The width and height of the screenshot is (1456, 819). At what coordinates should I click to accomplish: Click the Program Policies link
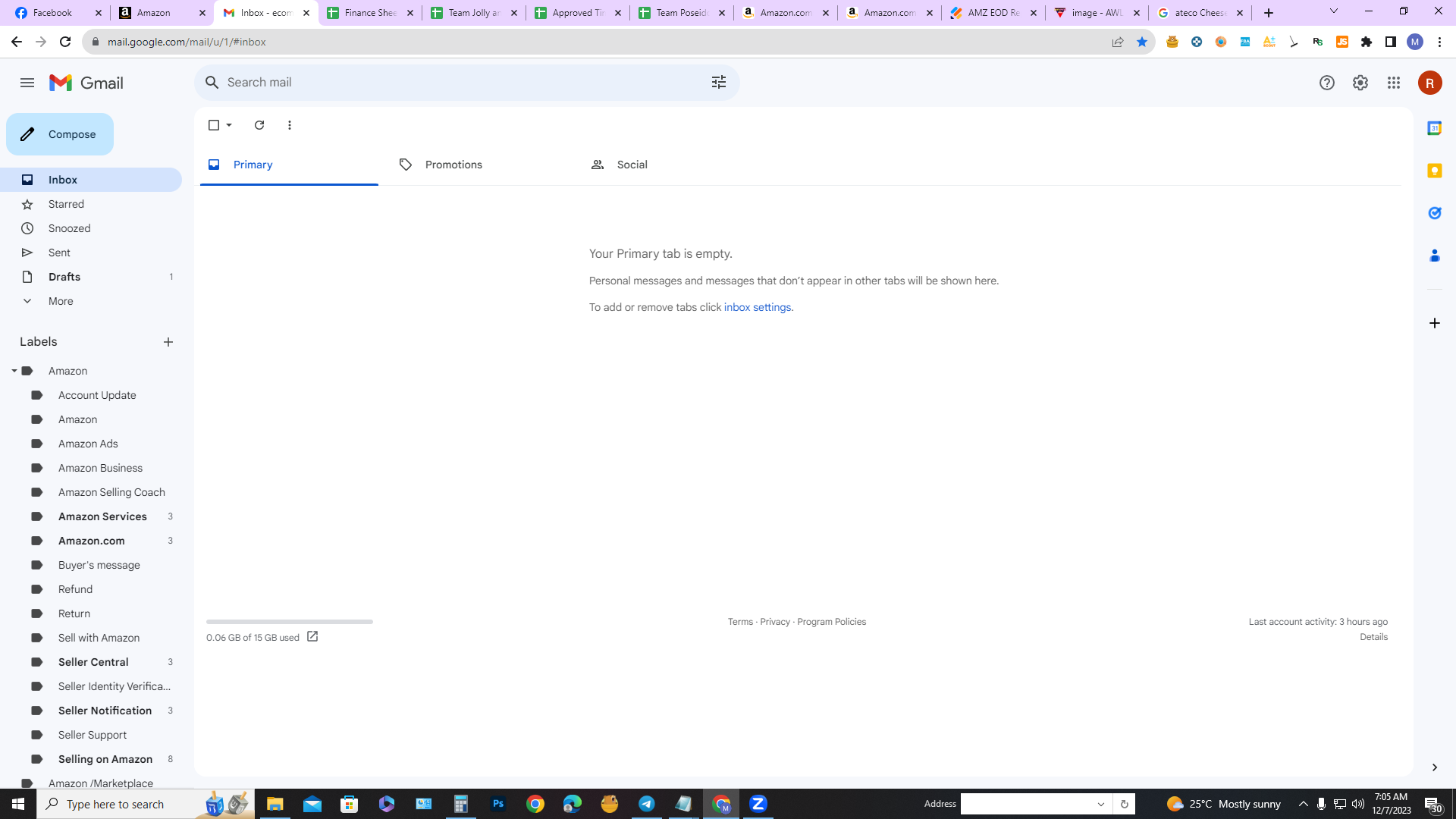pos(831,622)
